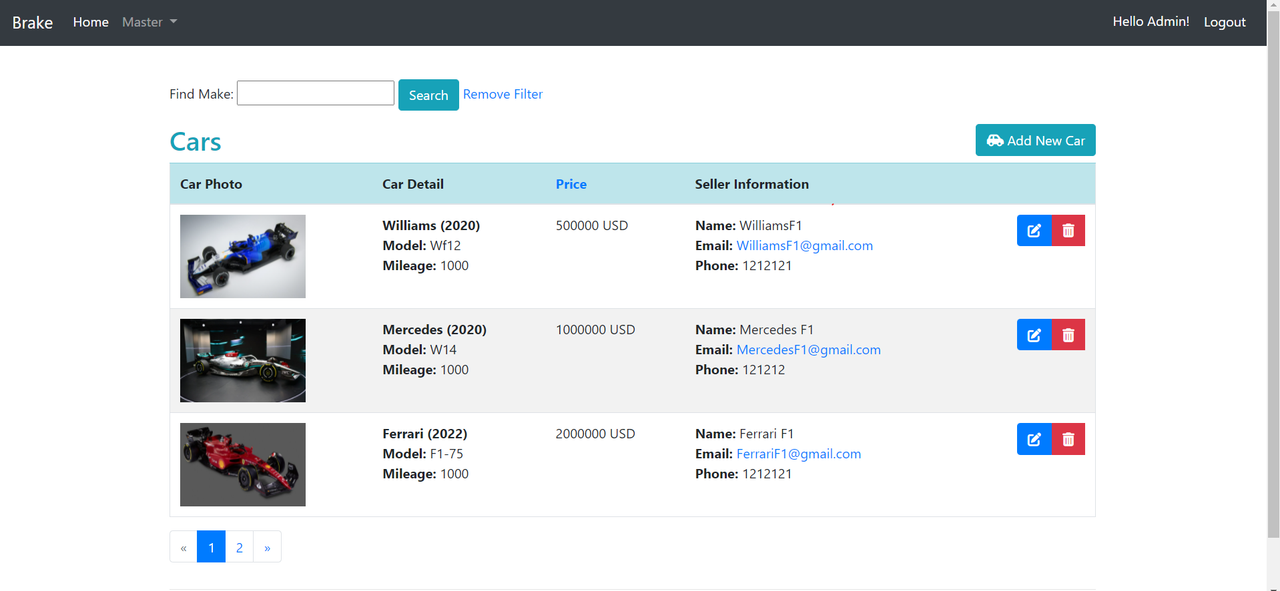Image resolution: width=1280 pixels, height=591 pixels.
Task: Delete the Mercedes car entry
Action: [1068, 335]
